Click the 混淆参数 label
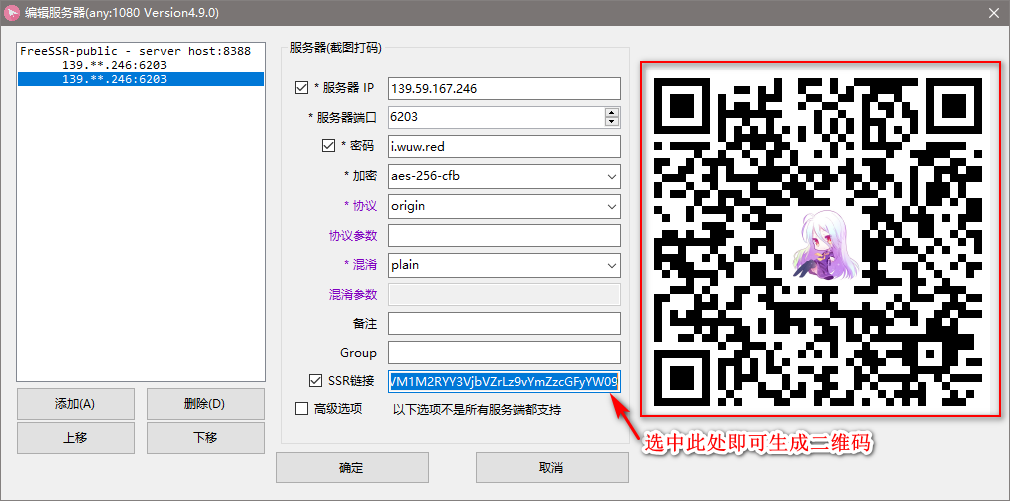This screenshot has height=501, width=1010. pyautogui.click(x=352, y=294)
